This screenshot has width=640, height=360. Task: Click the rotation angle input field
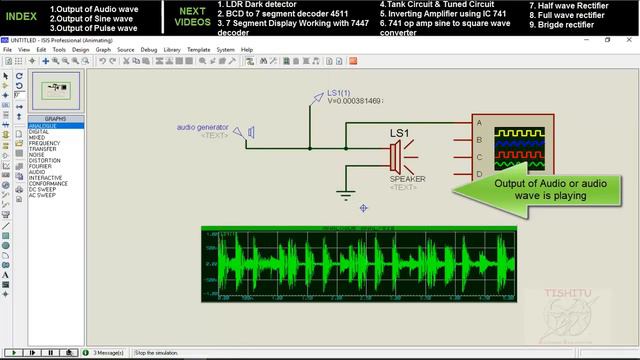tap(19, 95)
